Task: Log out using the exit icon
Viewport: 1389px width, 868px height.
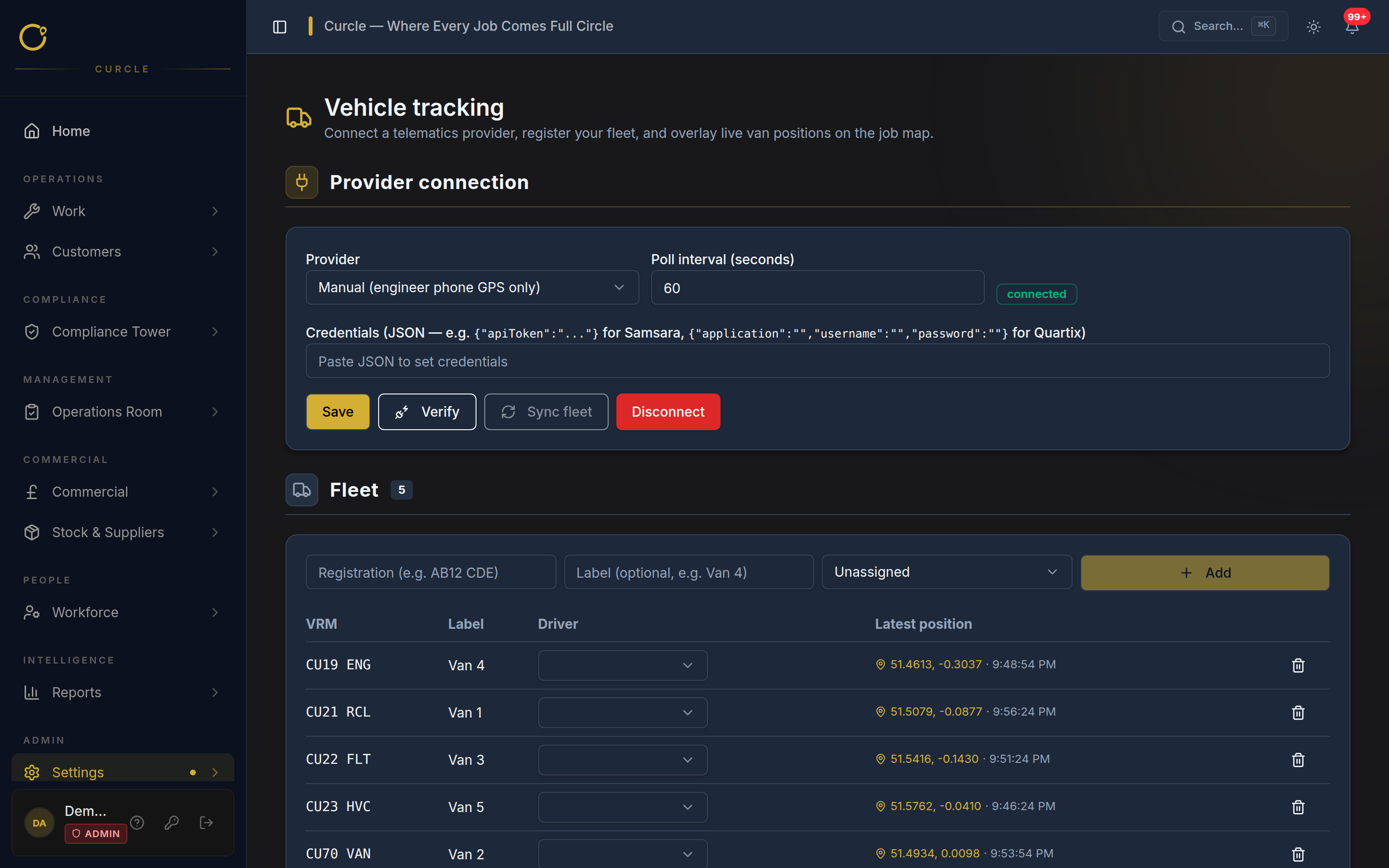Action: click(206, 823)
